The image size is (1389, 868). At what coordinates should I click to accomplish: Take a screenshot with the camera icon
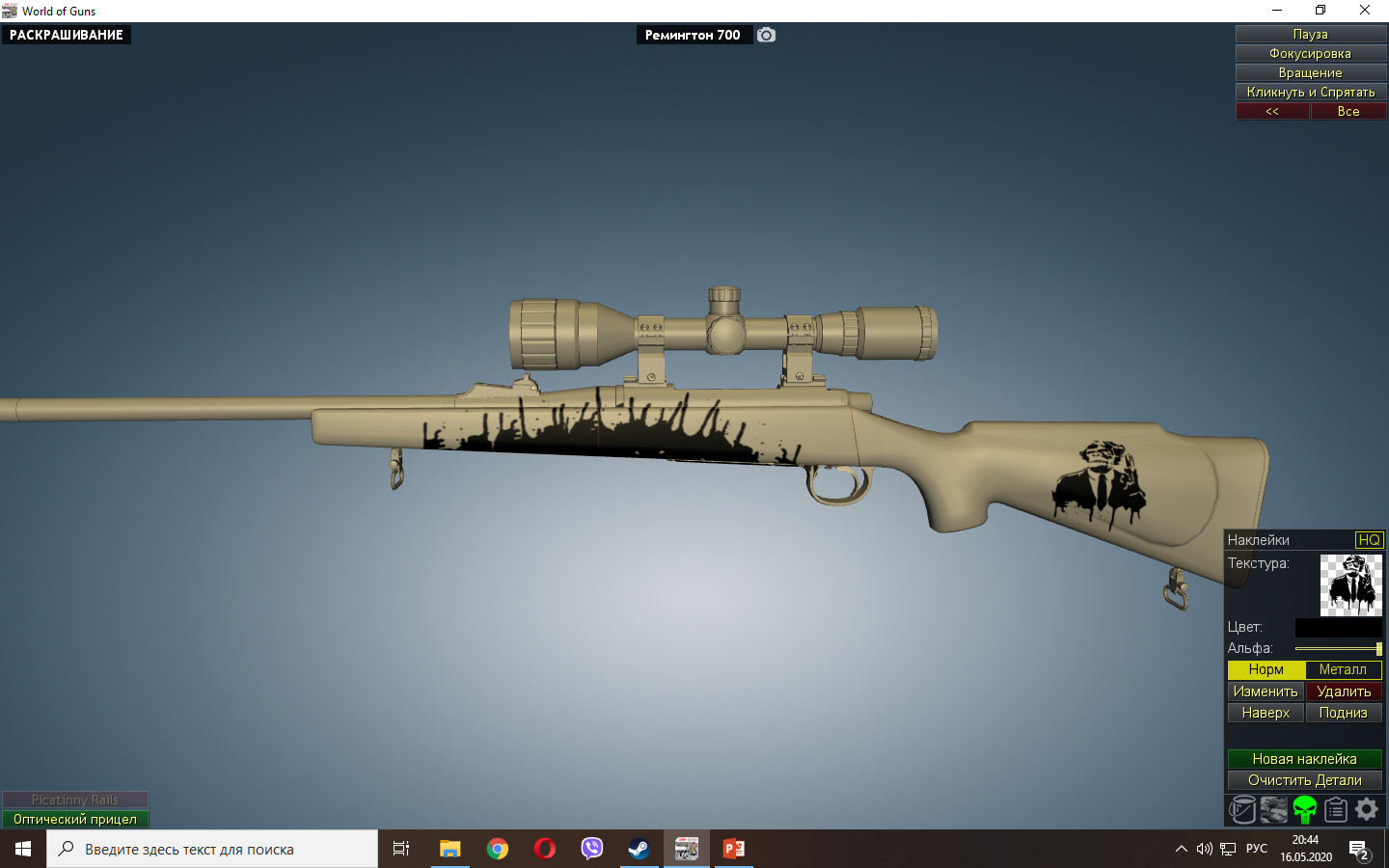click(766, 35)
